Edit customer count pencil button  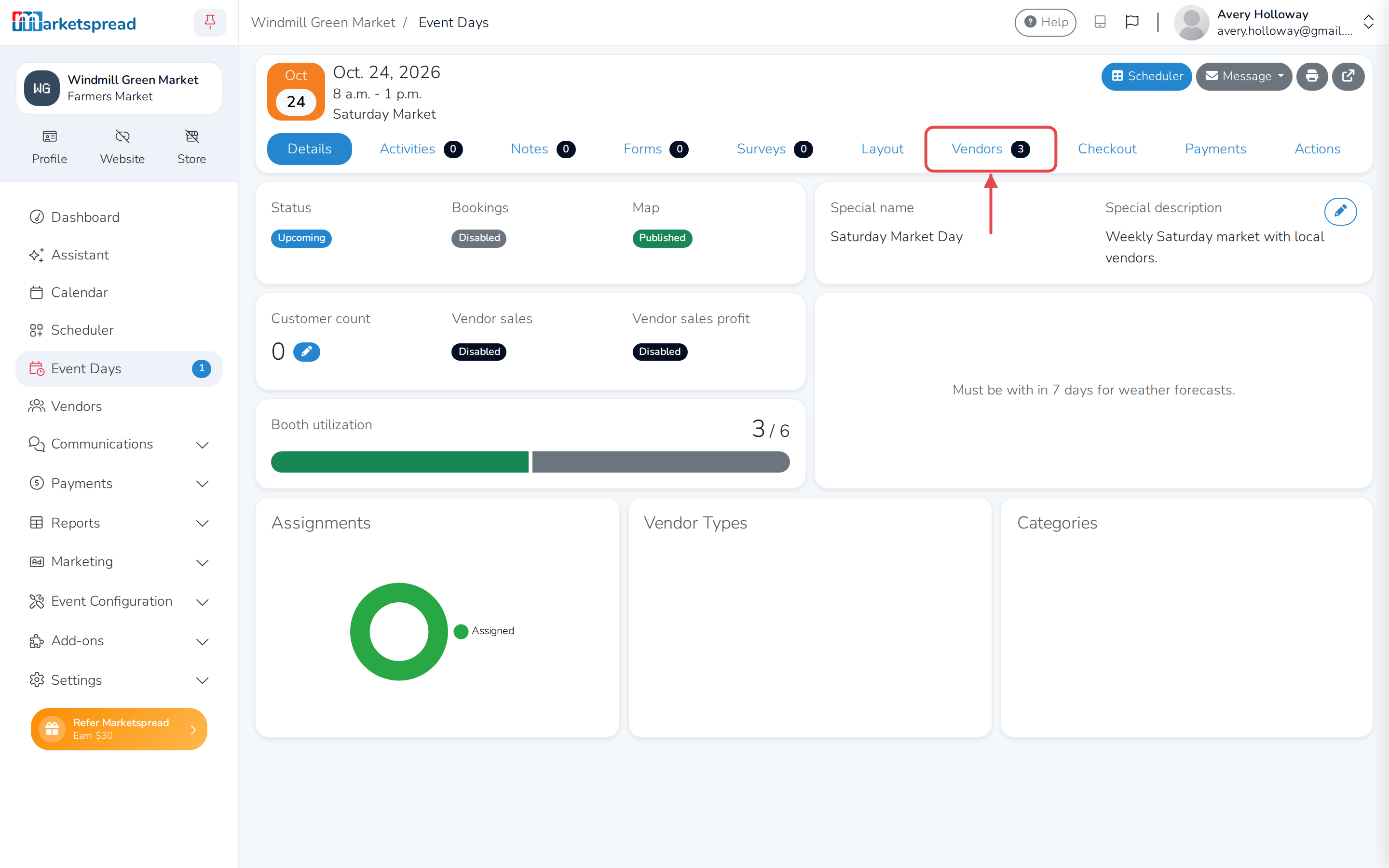coord(307,352)
